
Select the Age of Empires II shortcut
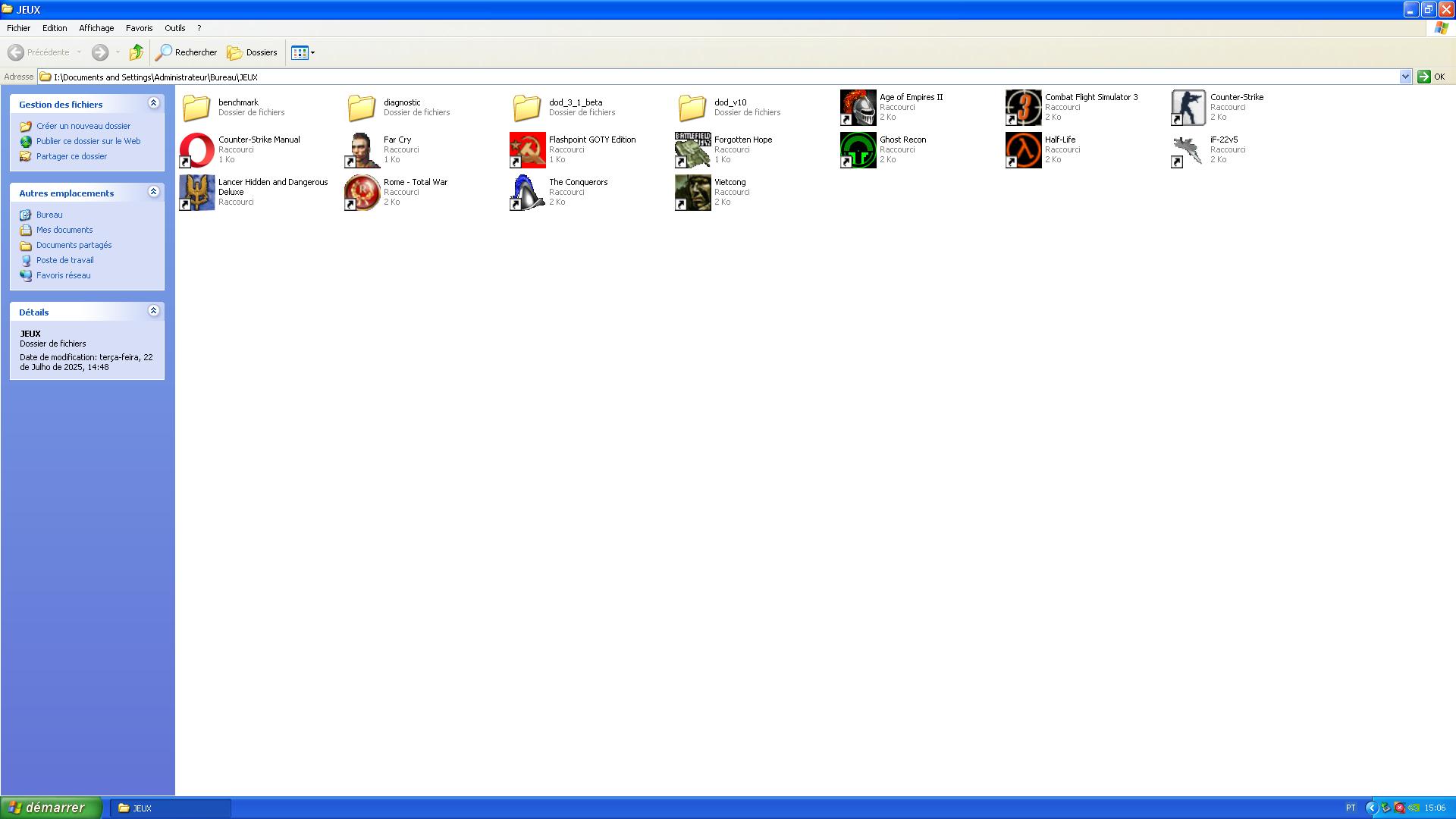[x=858, y=107]
